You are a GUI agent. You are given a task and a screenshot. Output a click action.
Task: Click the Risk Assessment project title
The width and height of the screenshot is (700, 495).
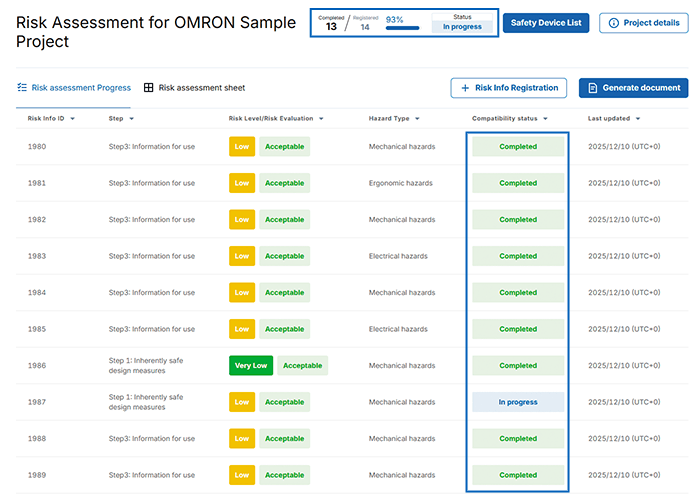156,32
